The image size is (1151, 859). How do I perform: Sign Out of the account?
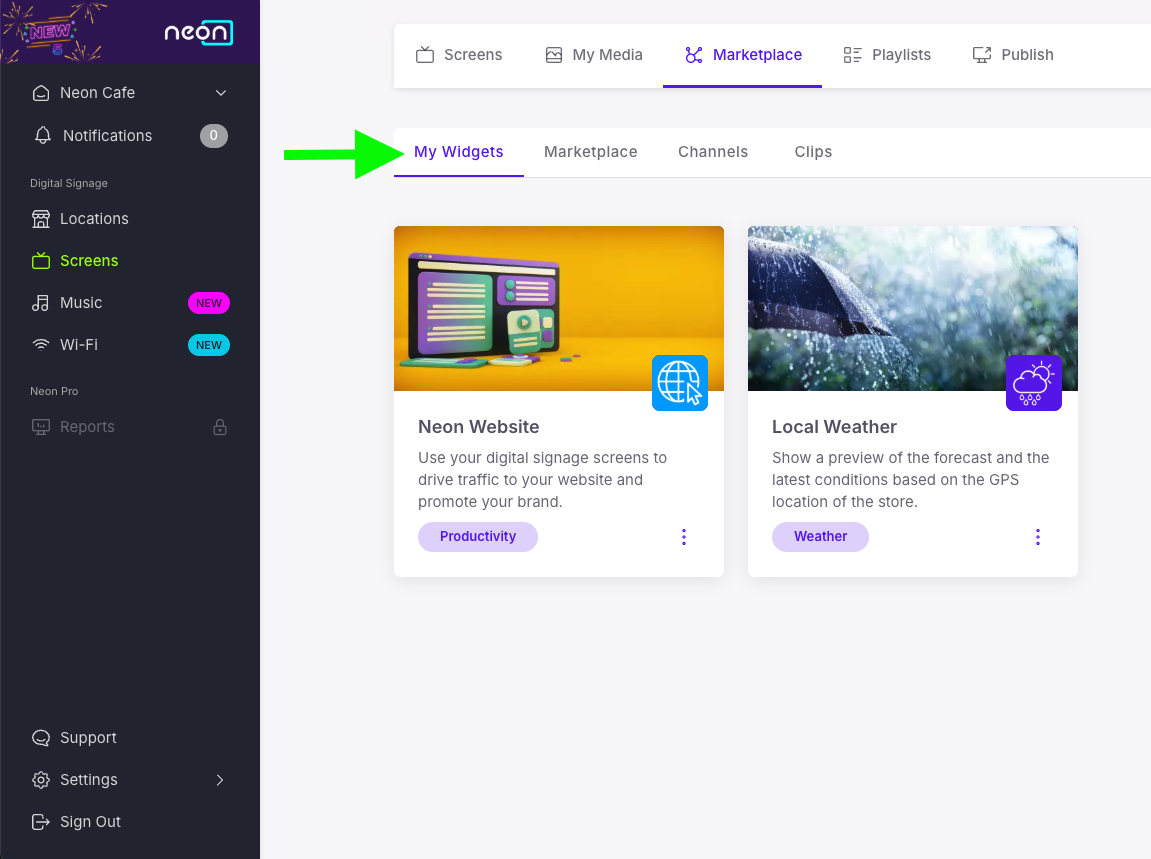tap(90, 822)
